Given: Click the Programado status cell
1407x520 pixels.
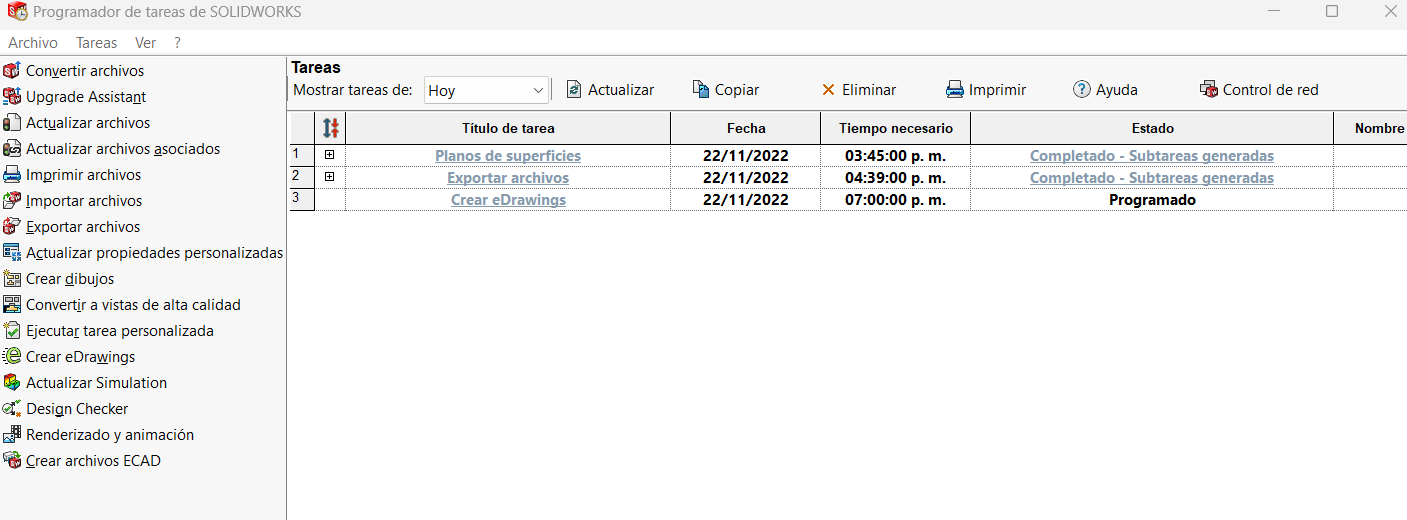Looking at the screenshot, I should pos(1152,200).
